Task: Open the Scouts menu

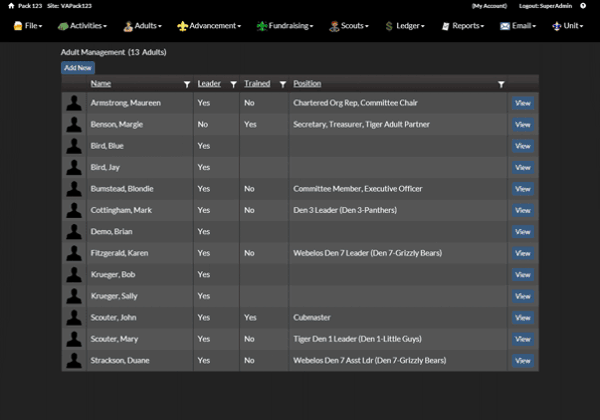Action: click(349, 26)
